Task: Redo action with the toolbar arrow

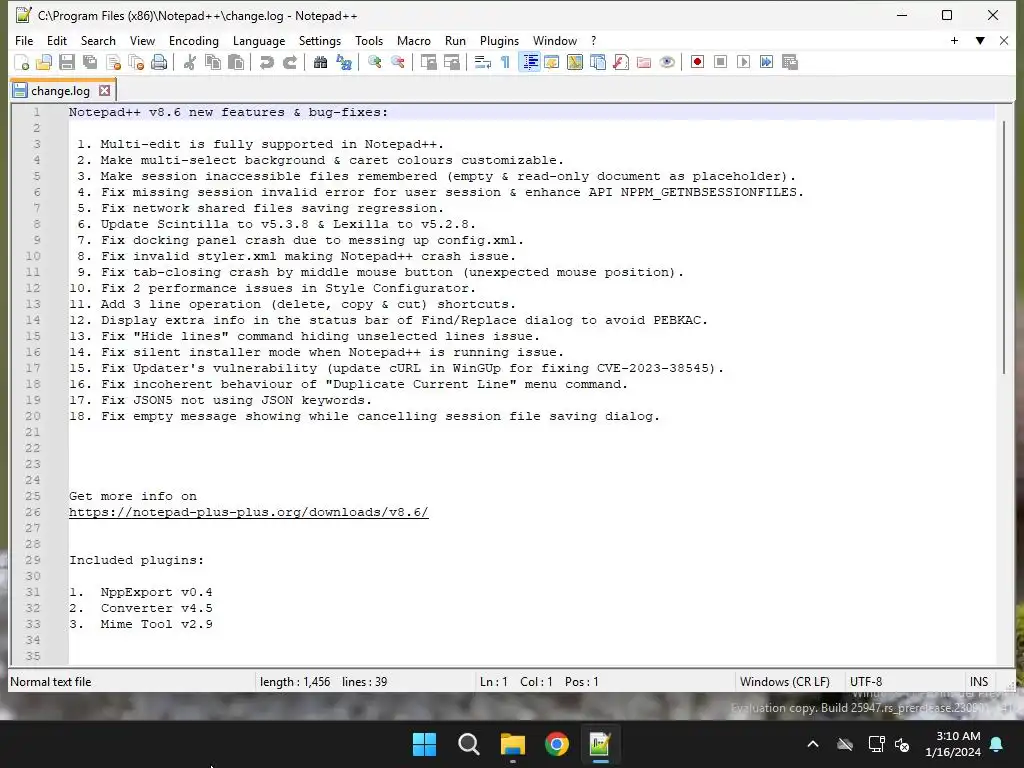Action: 290,63
